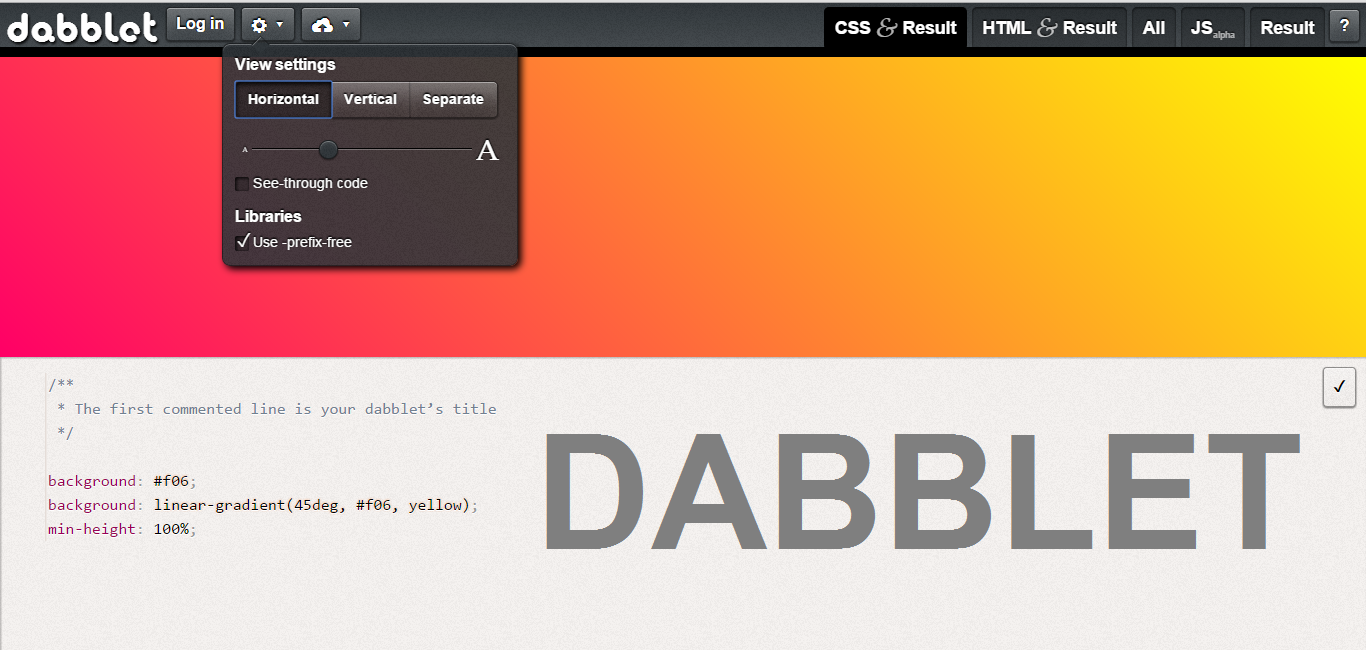
Task: Open help with question mark button
Action: point(1344,27)
